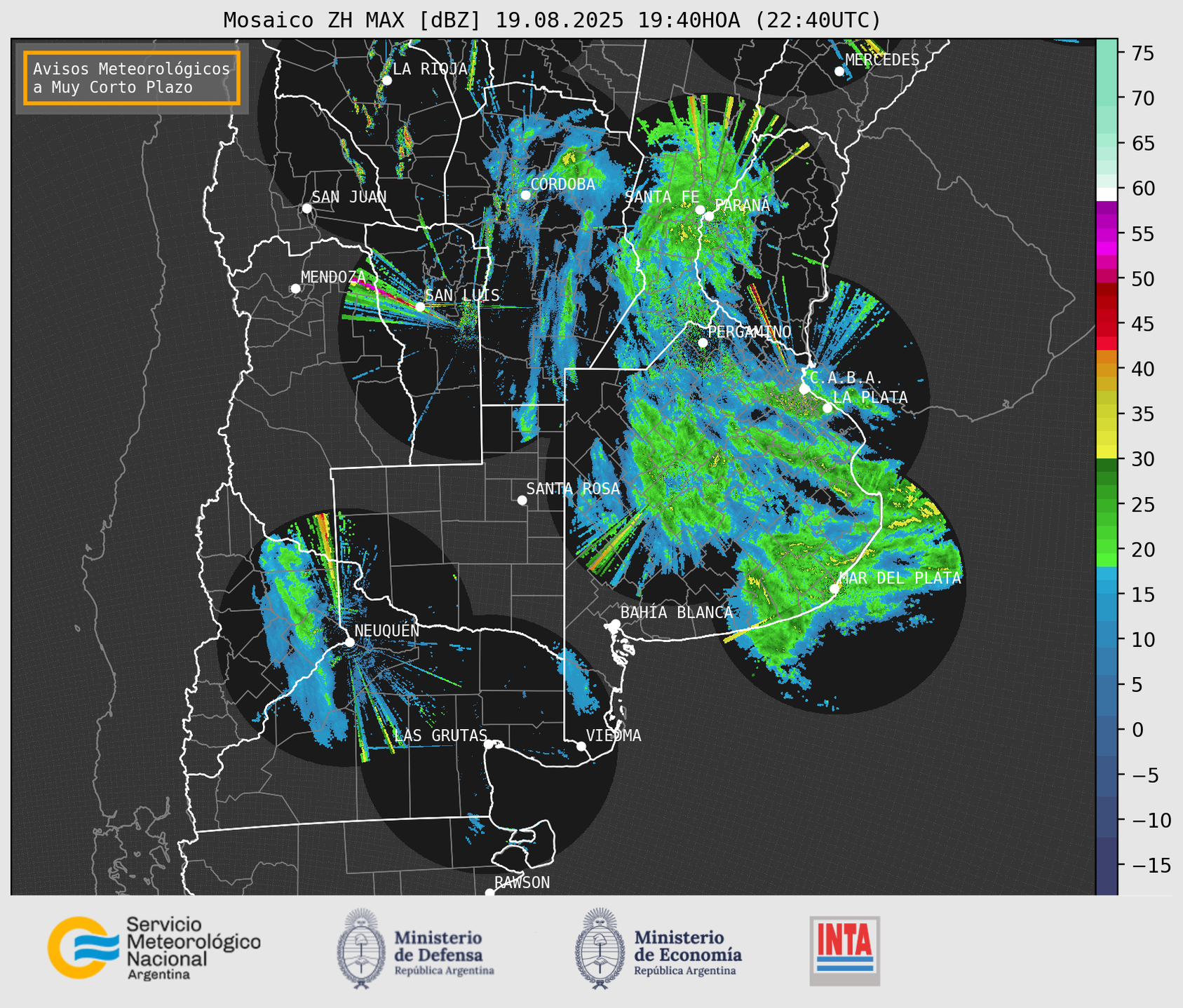Click the Paraná city marker

(709, 216)
